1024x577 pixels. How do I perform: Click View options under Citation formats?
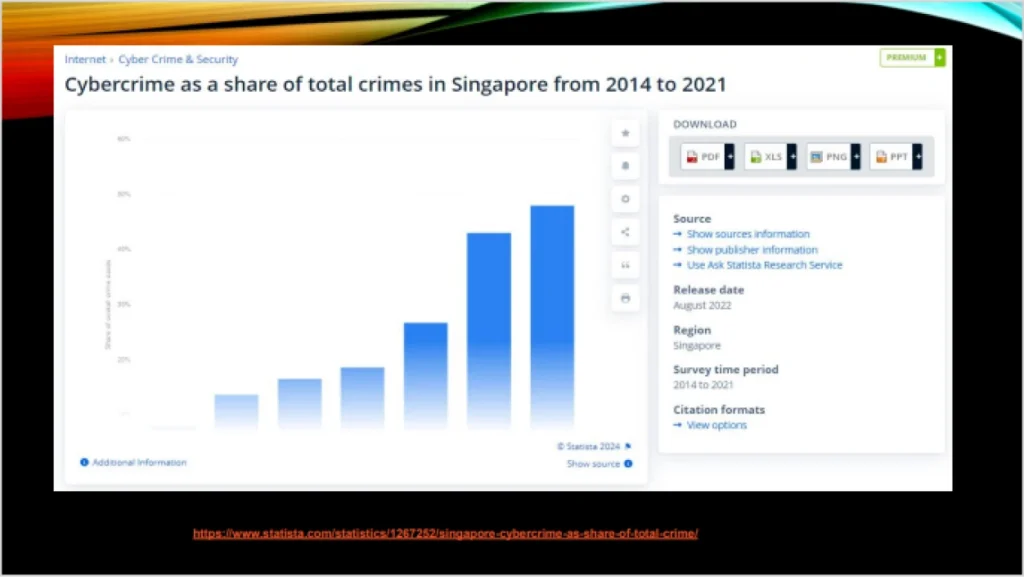[716, 425]
